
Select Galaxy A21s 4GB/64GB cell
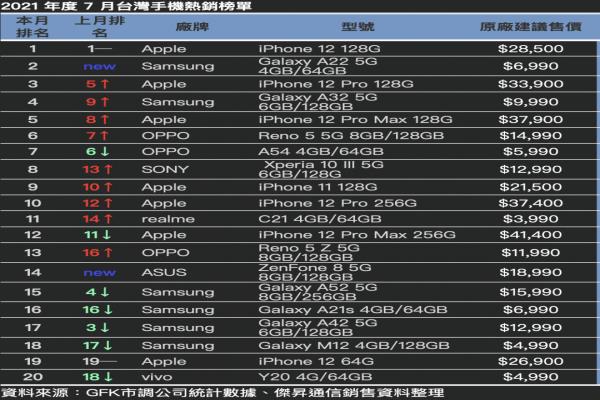353,310
